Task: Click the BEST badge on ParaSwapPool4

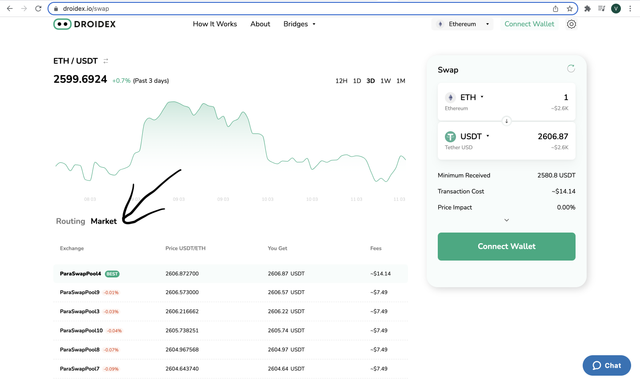Action: pos(112,274)
